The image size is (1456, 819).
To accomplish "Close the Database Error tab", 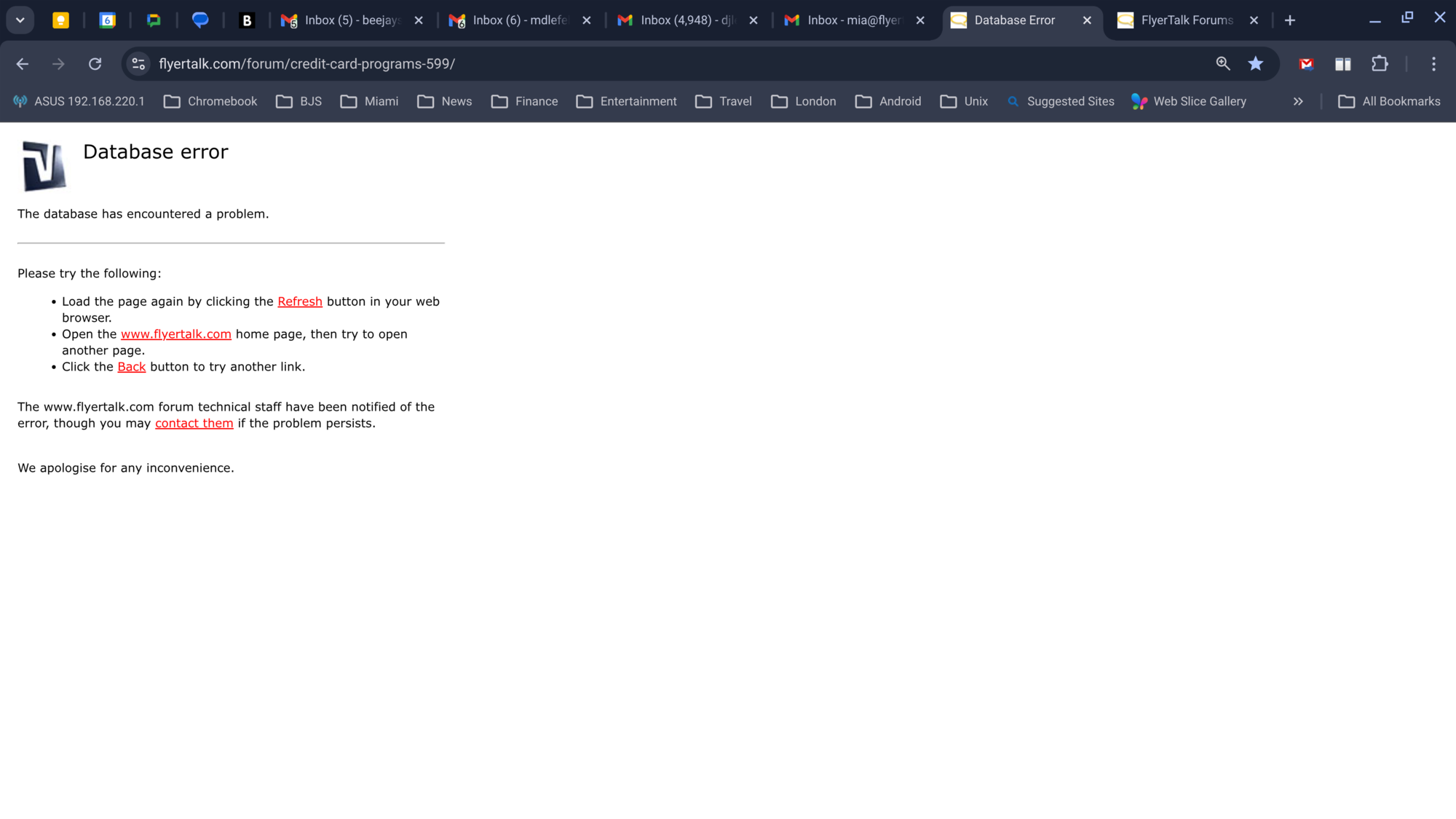I will pos(1087,20).
